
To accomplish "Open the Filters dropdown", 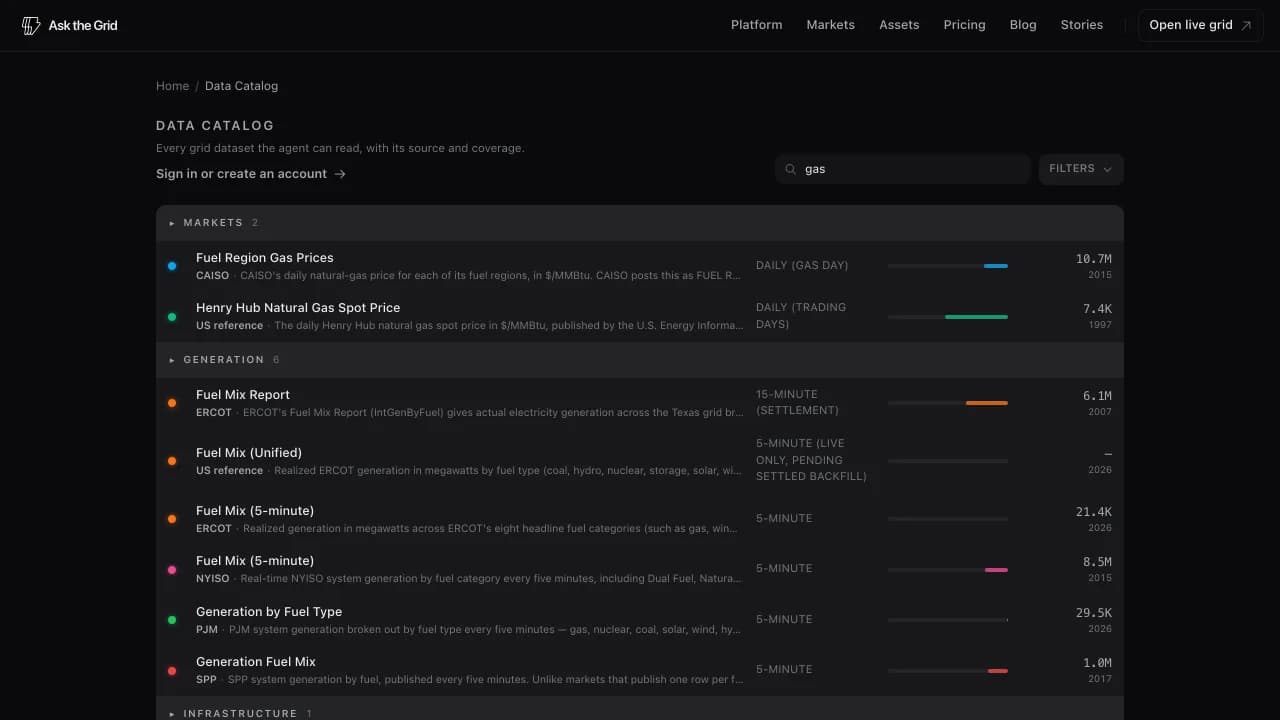I will coord(1081,169).
